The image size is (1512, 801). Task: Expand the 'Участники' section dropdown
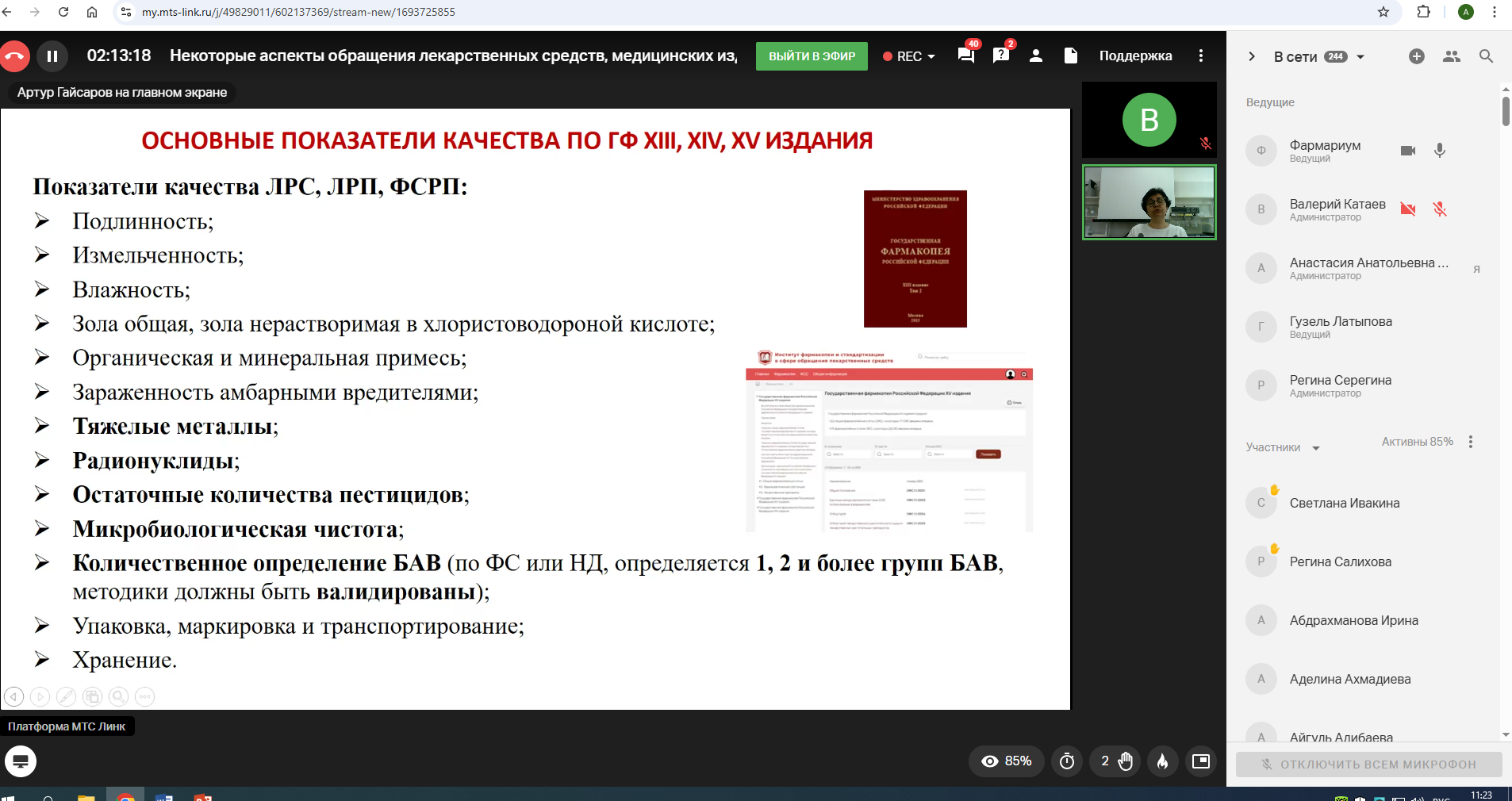coord(1316,448)
